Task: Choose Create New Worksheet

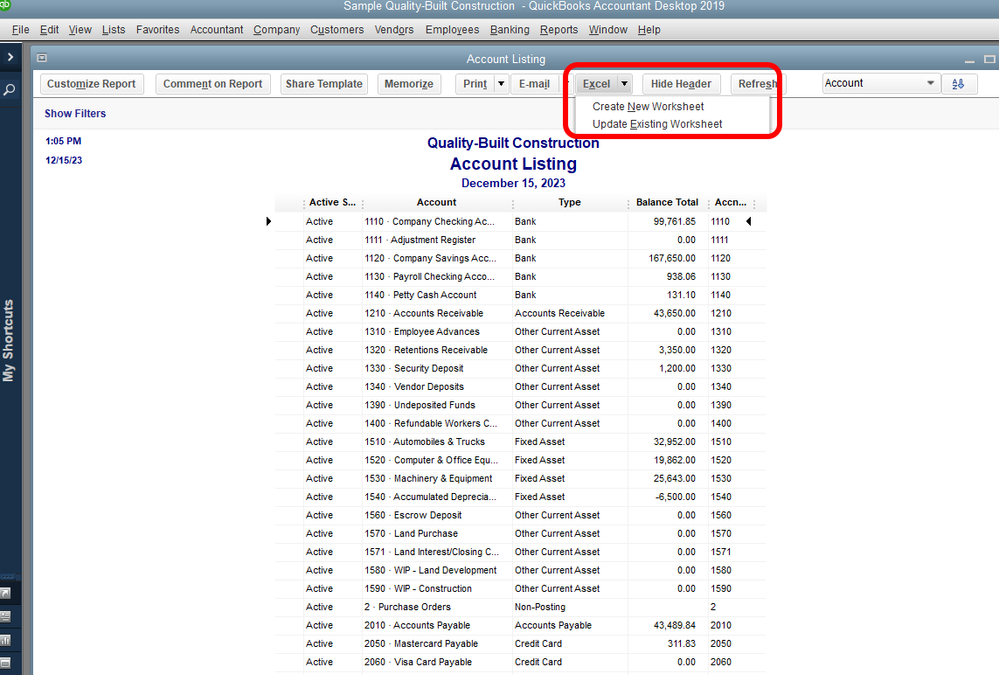Action: point(648,106)
